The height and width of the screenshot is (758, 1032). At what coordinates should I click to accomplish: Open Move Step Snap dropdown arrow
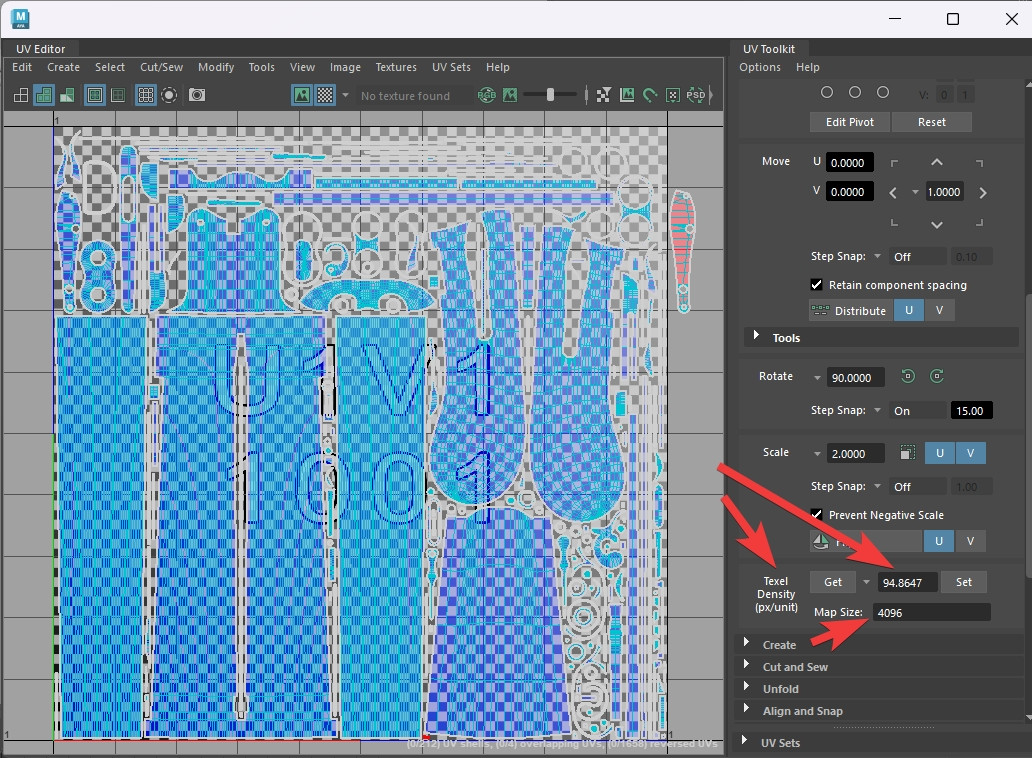[x=877, y=257]
